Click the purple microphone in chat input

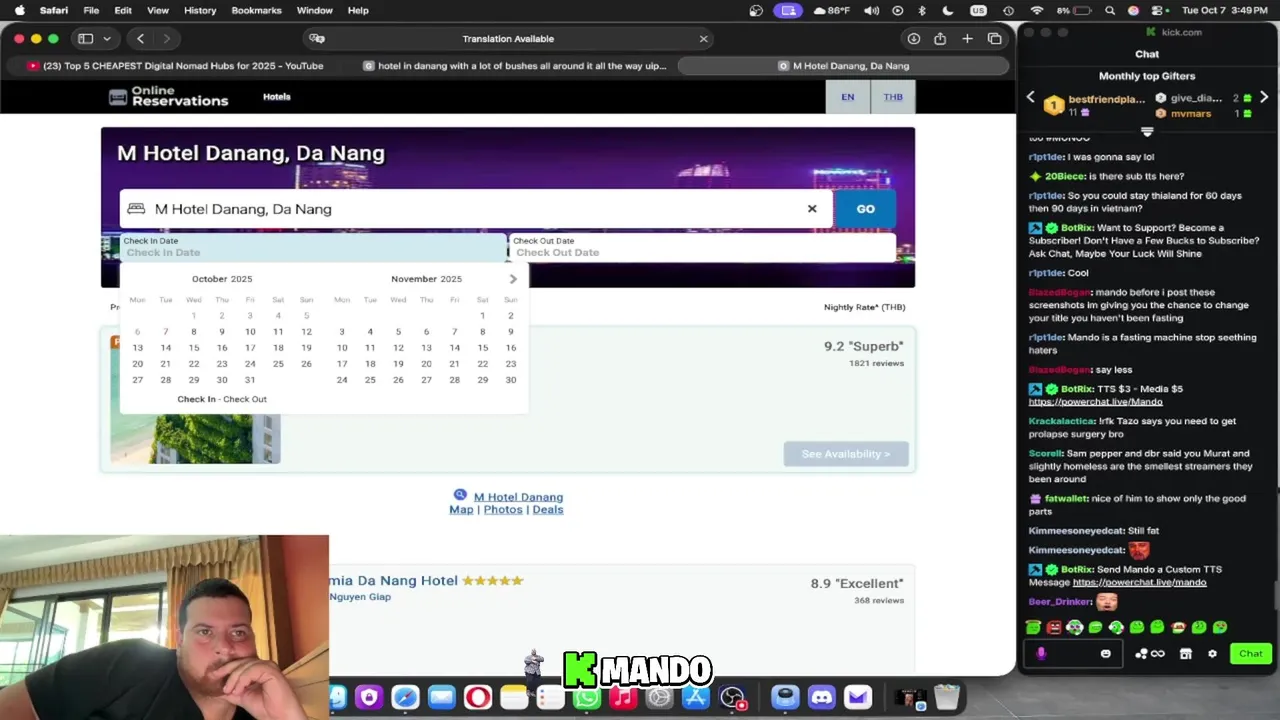point(1041,654)
